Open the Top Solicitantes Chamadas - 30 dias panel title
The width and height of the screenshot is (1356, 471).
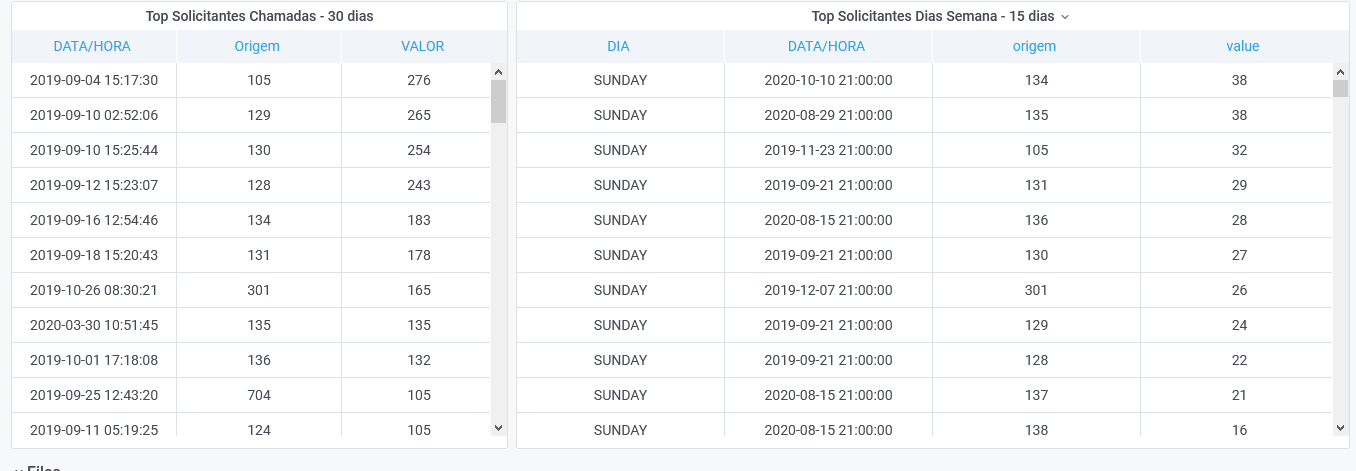pos(260,16)
